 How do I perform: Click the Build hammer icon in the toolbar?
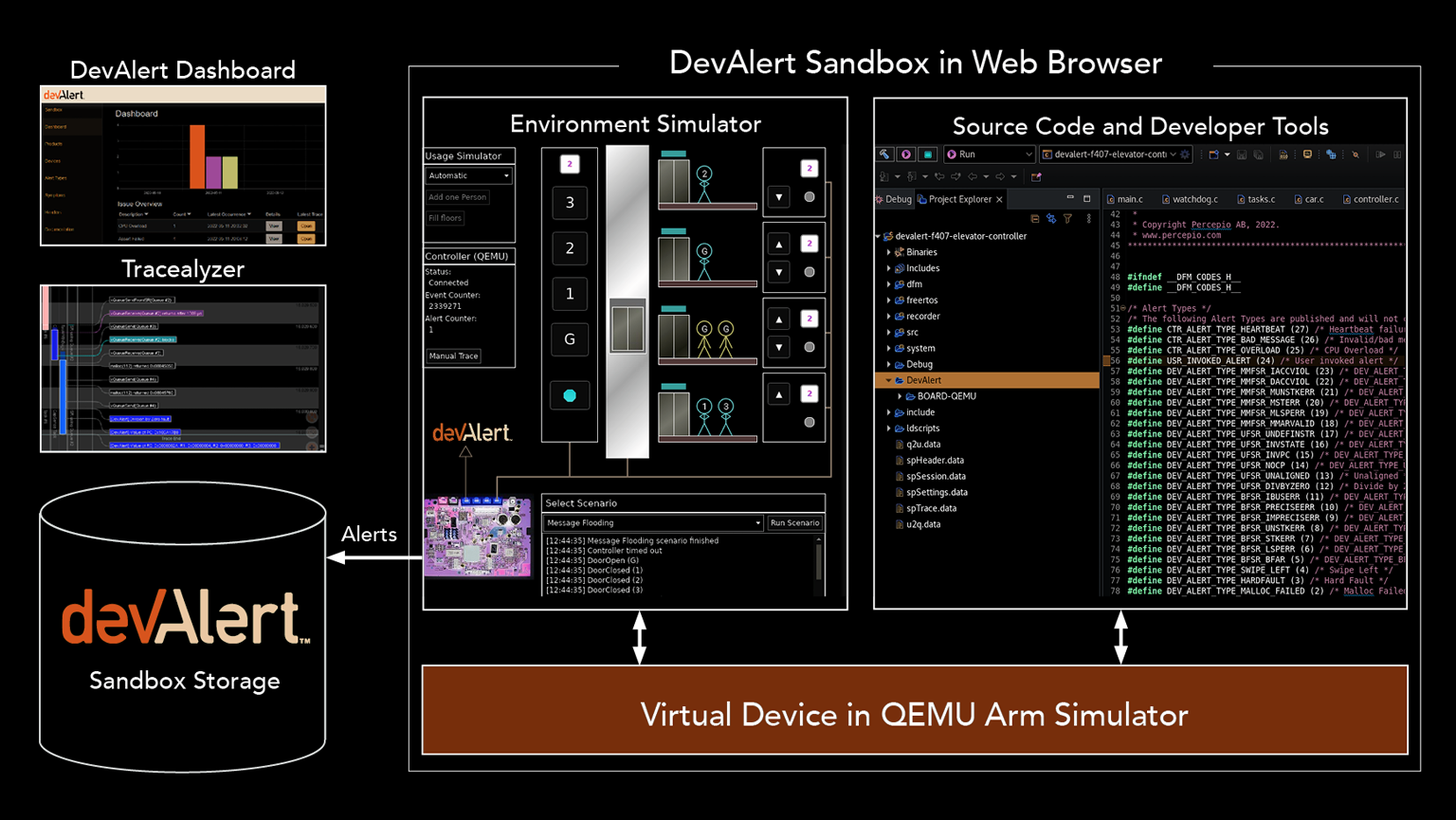click(x=884, y=154)
